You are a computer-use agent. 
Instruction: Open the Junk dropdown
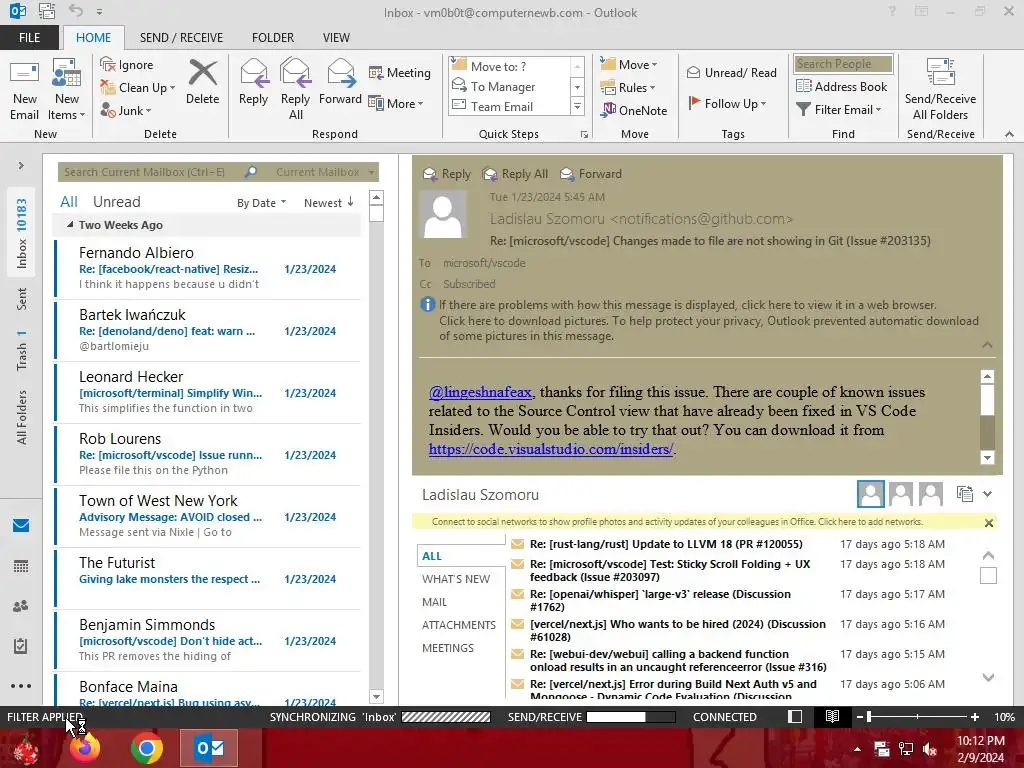[x=125, y=110]
